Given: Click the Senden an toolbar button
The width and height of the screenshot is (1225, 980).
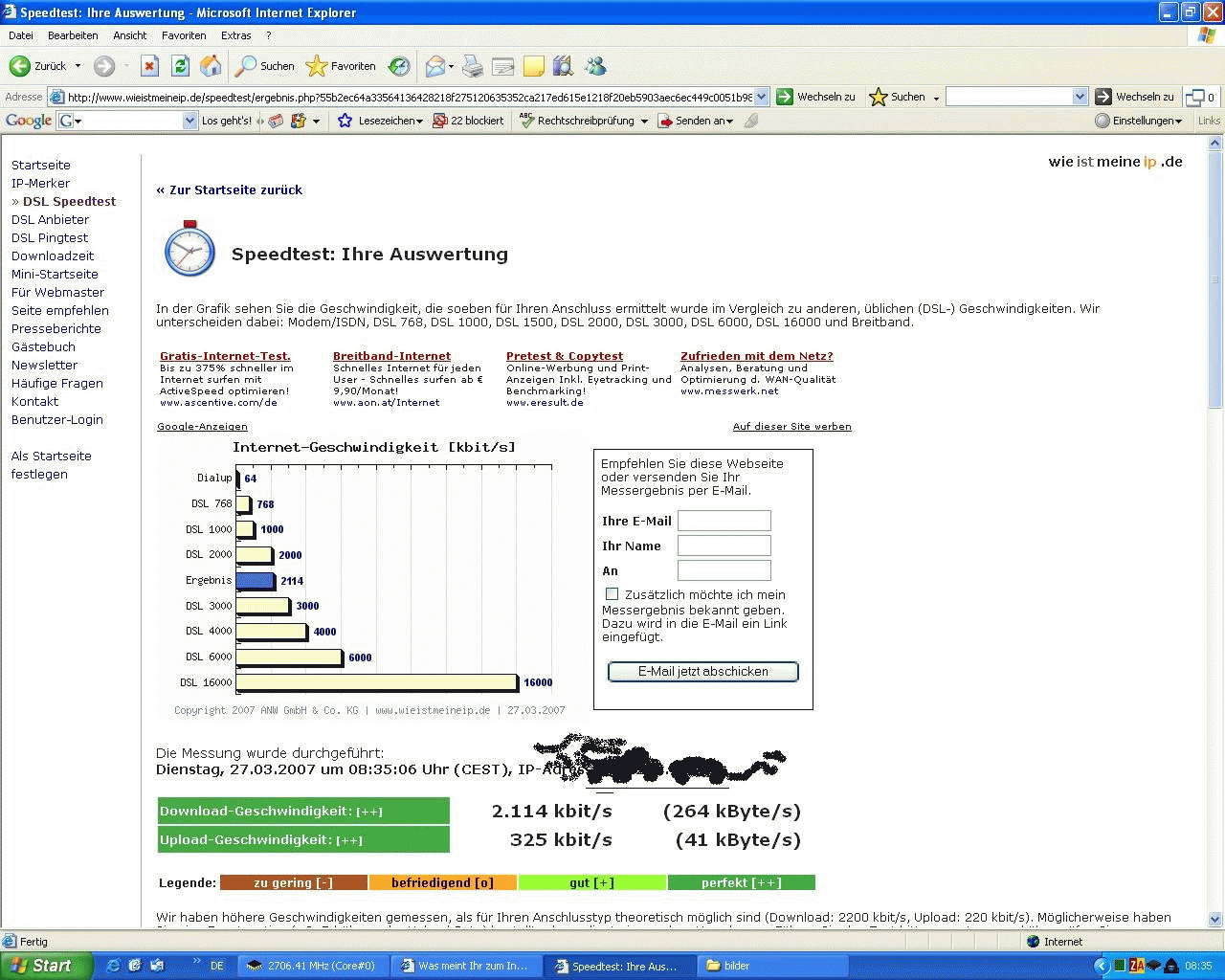Looking at the screenshot, I should (695, 121).
